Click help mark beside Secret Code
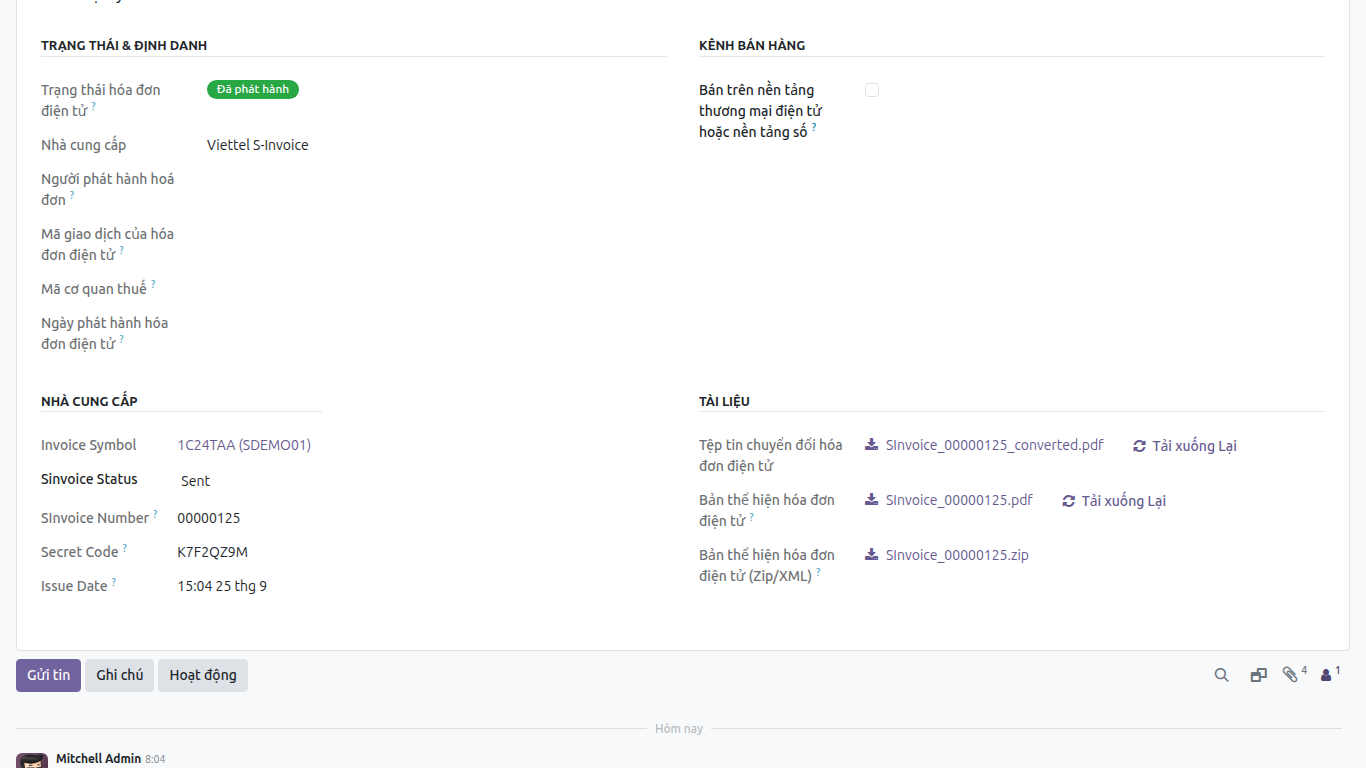1366x768 pixels. [125, 548]
